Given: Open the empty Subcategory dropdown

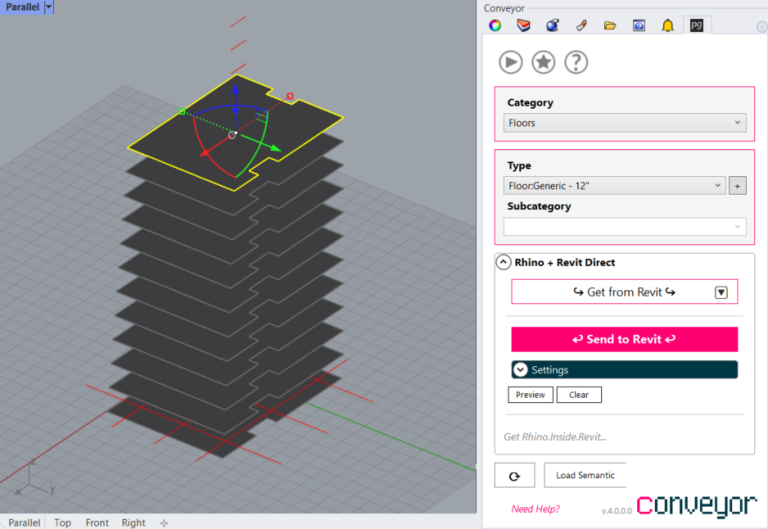Looking at the screenshot, I should pos(626,227).
